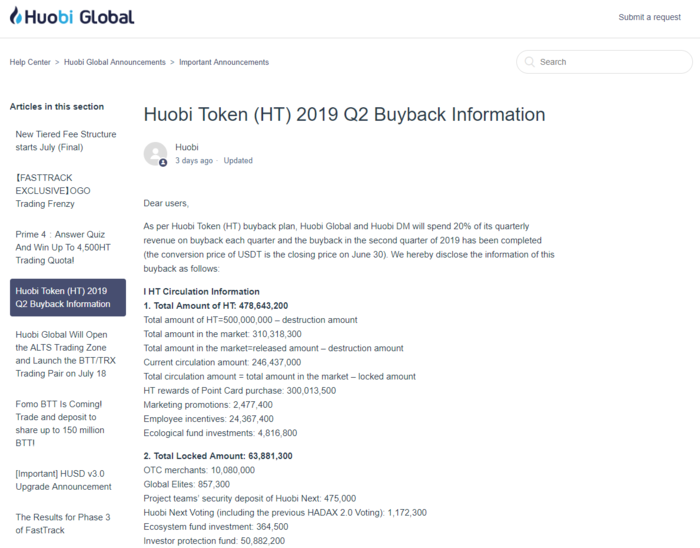Click 'Total Amount of HT: 478,643,200' line
The width and height of the screenshot is (700, 548).
click(x=216, y=306)
